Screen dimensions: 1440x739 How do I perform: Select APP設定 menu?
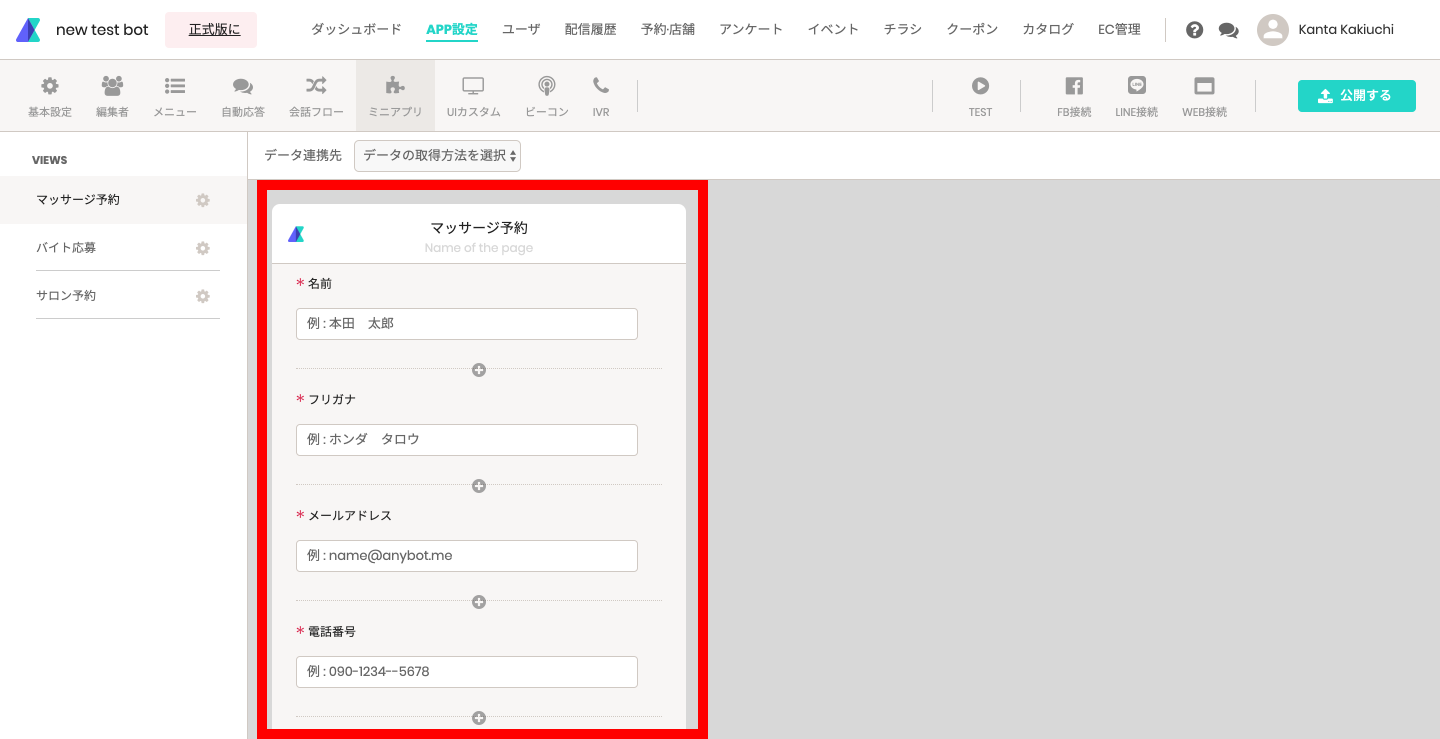tap(452, 29)
